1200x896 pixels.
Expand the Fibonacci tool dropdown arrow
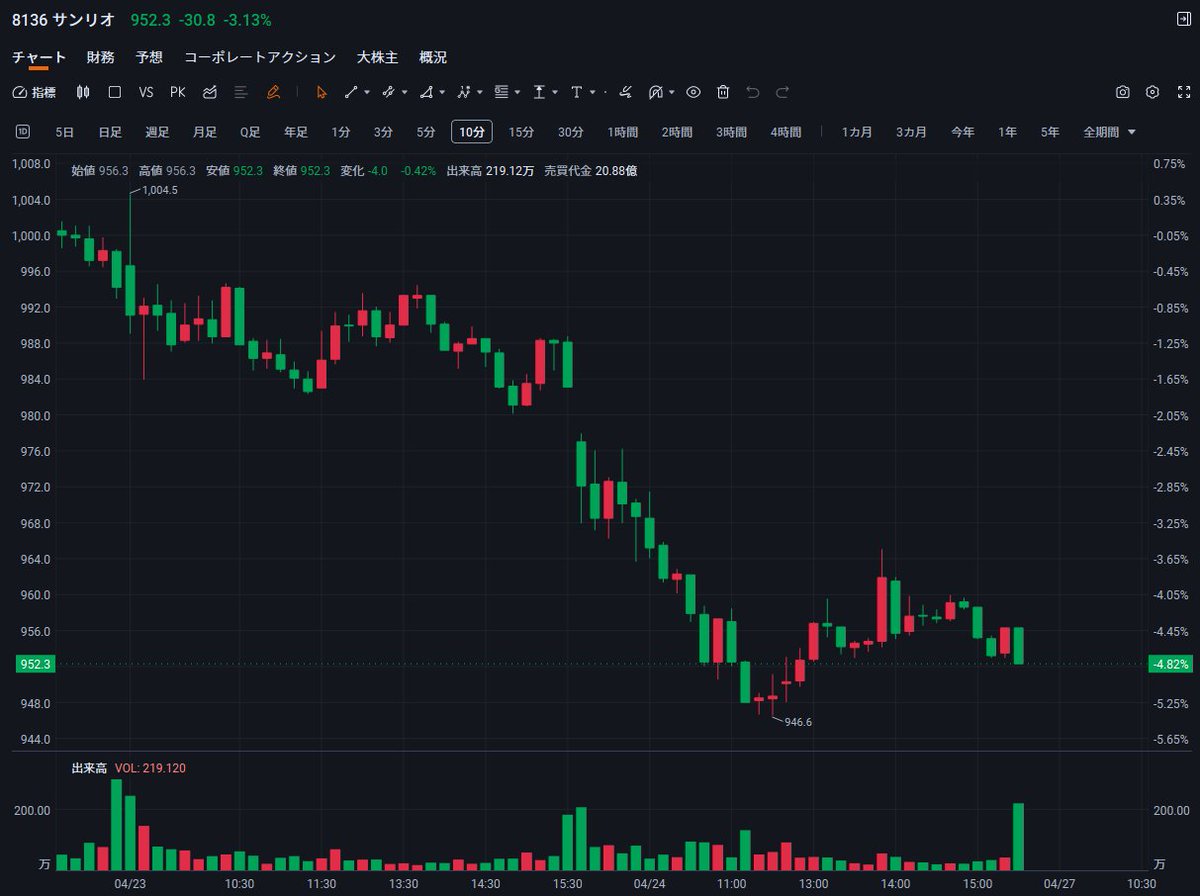point(517,92)
